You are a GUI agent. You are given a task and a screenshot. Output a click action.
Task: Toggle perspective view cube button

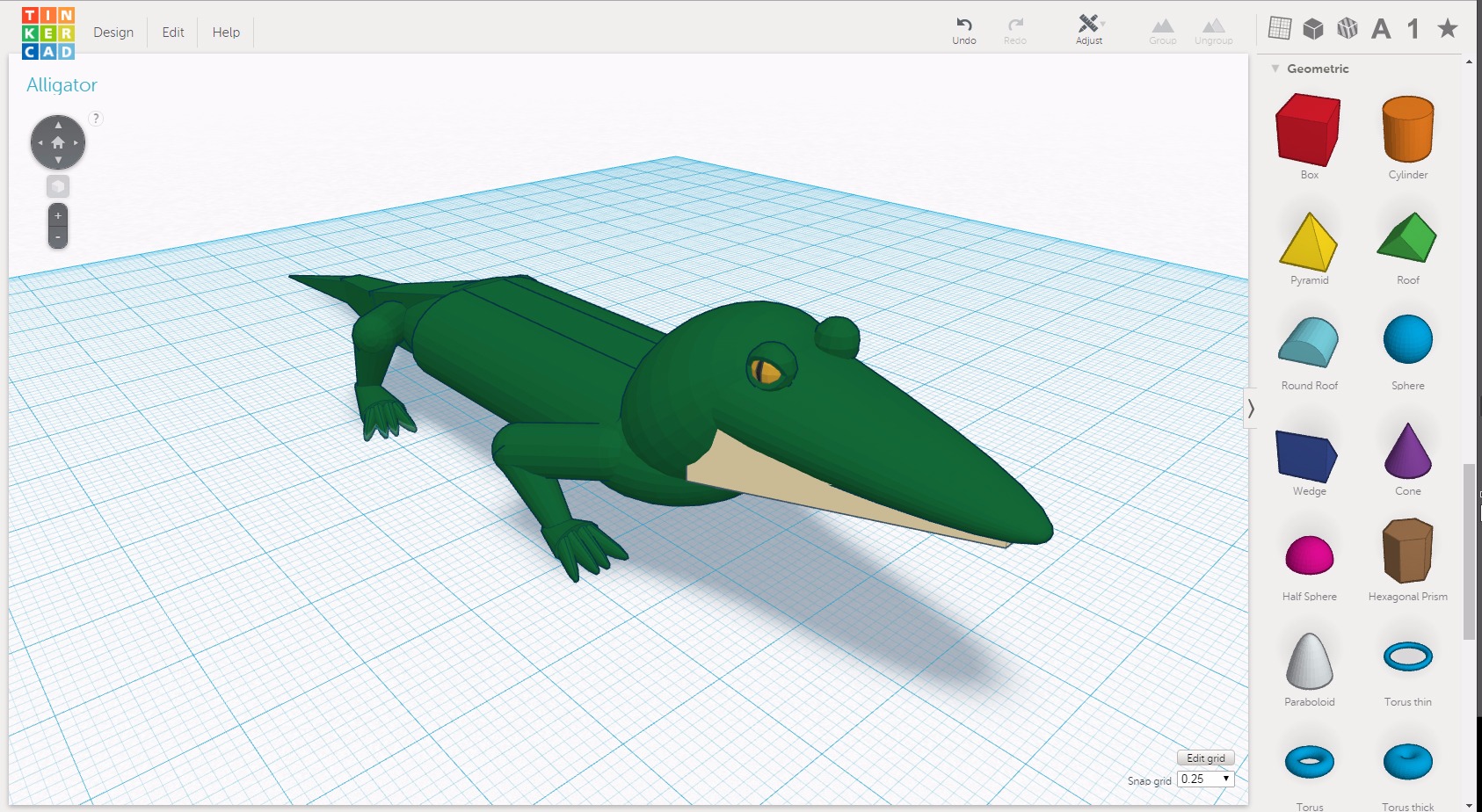click(58, 186)
